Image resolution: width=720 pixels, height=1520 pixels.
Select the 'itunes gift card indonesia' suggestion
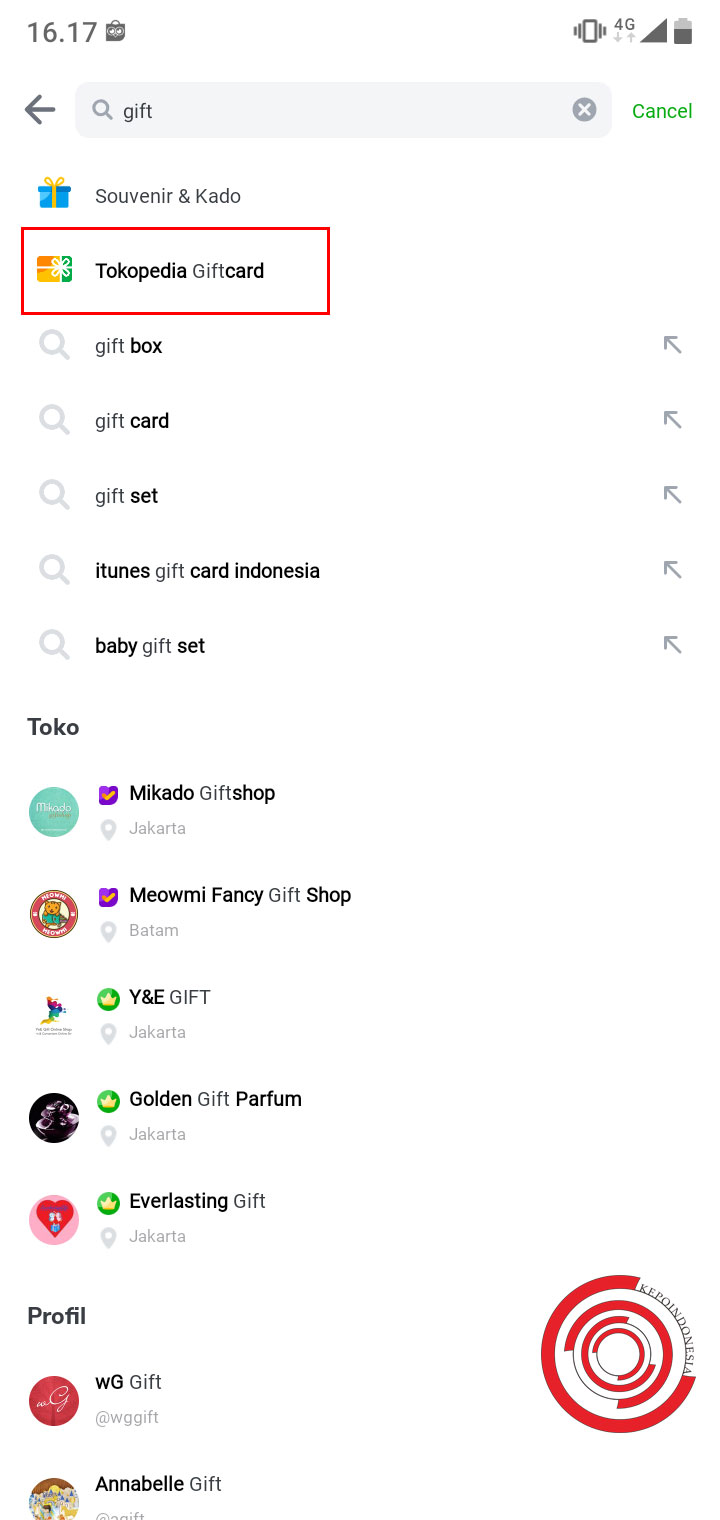[x=207, y=570]
